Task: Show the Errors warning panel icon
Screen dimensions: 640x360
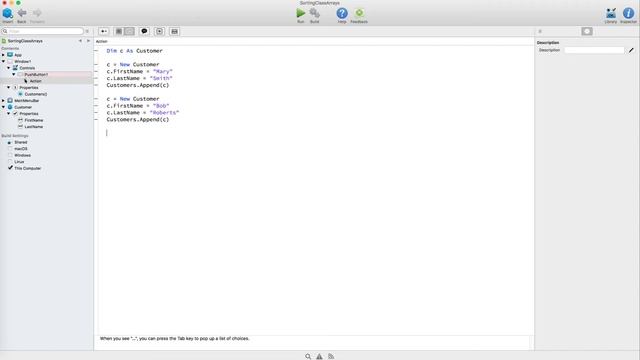Action: pos(319,356)
